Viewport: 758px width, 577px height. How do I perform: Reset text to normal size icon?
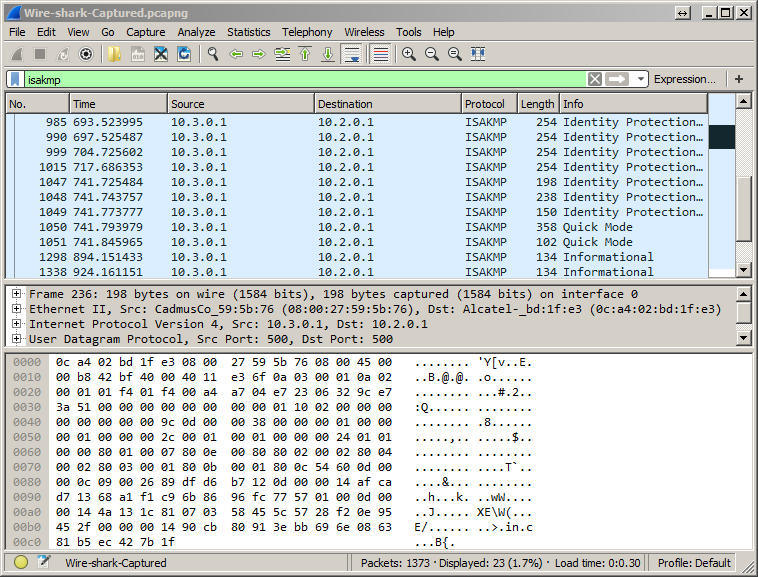(x=455, y=54)
